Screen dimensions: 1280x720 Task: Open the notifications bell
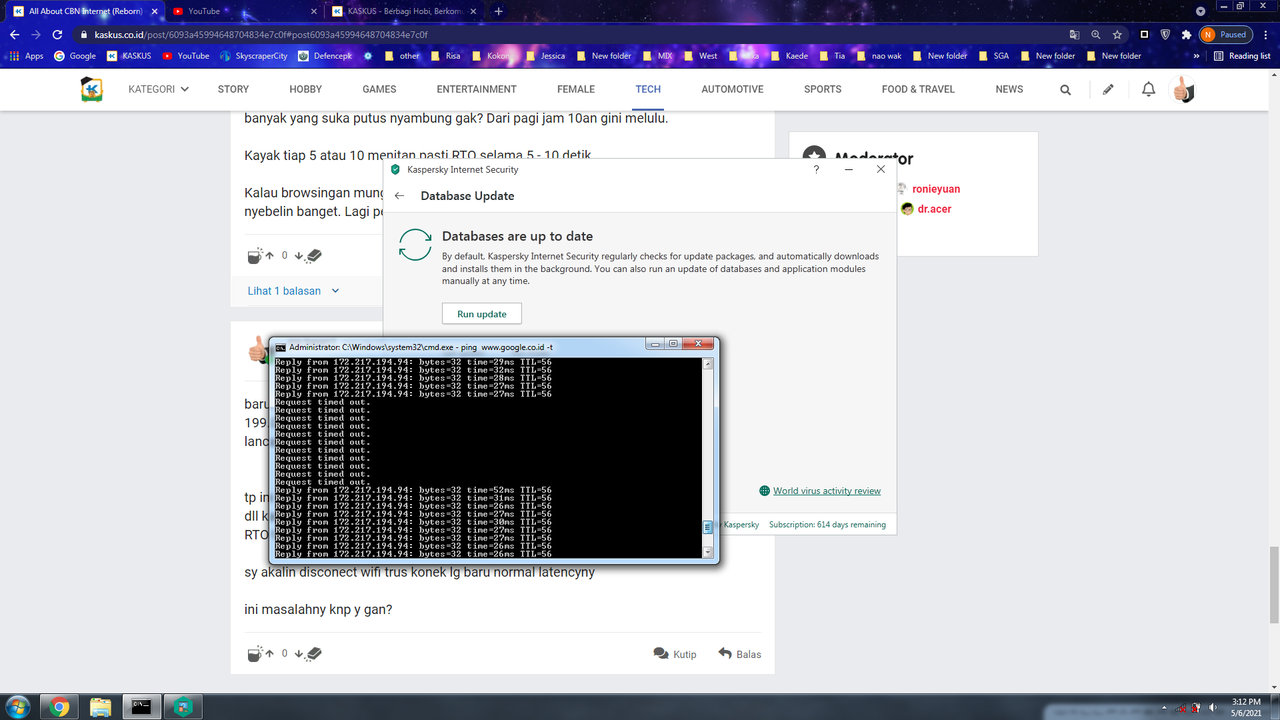1149,89
